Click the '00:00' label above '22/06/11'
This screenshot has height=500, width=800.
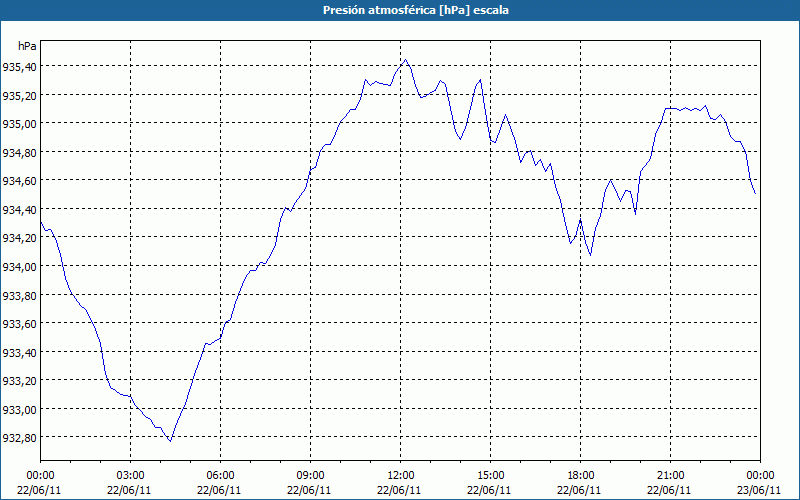40,476
